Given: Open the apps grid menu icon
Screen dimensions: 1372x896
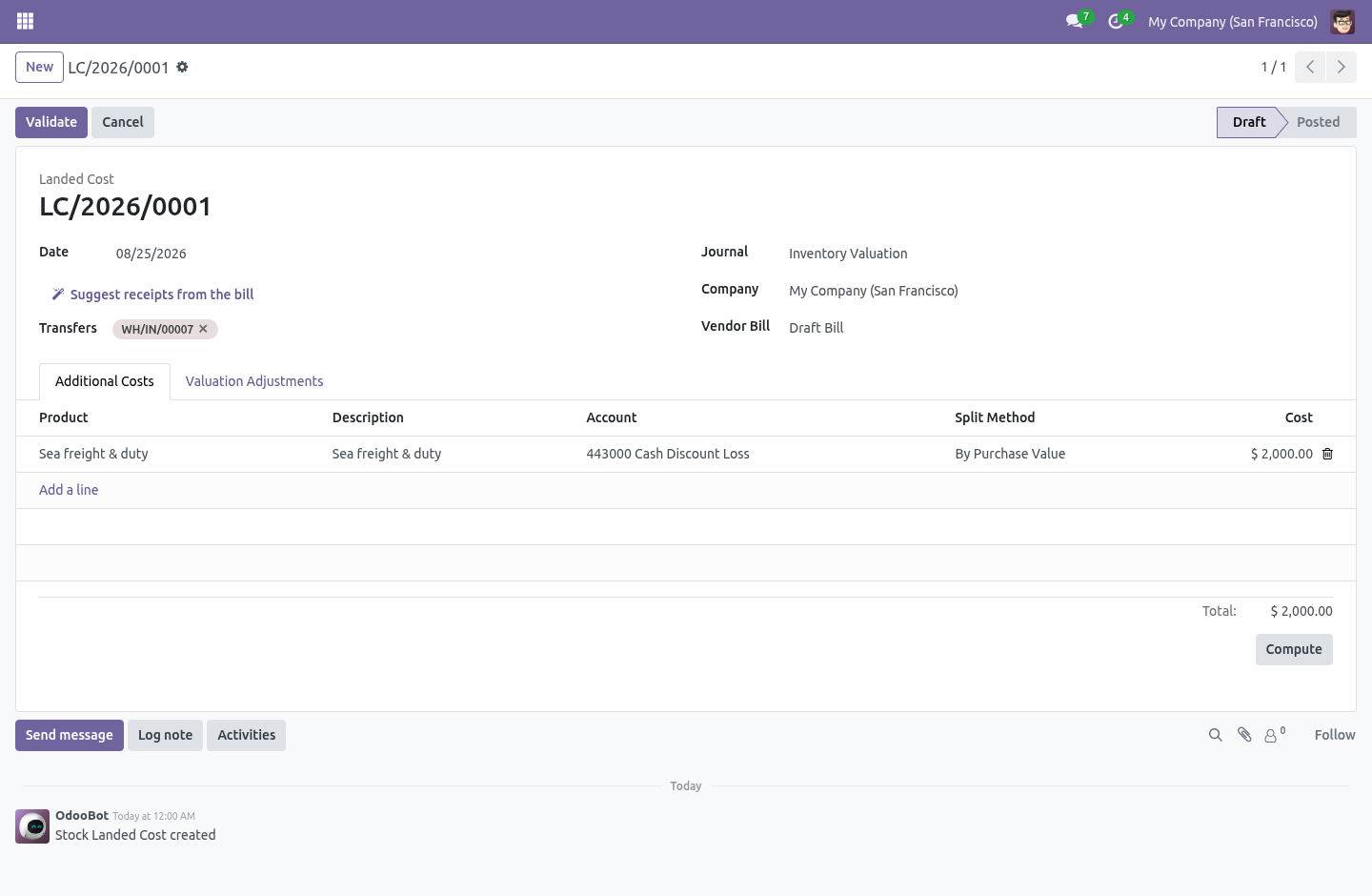Looking at the screenshot, I should (x=26, y=21).
